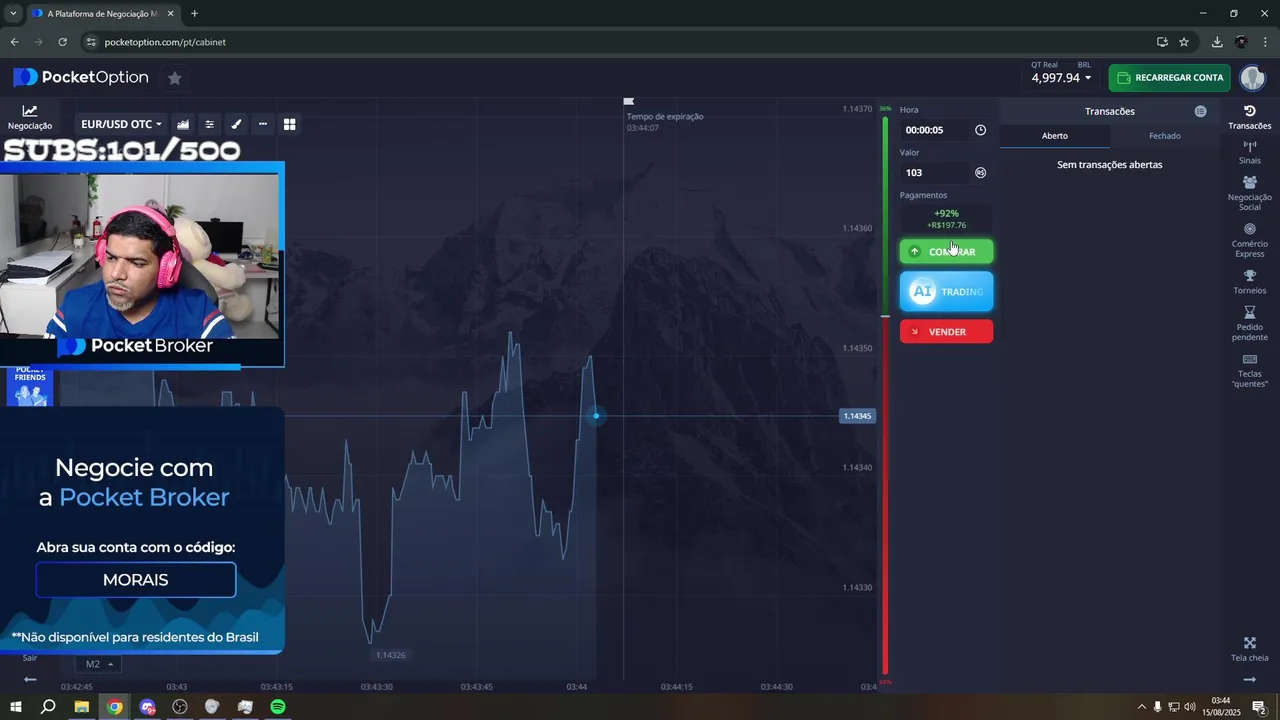This screenshot has width=1280, height=720.
Task: Open Chrome downloads icon
Action: point(1217,42)
